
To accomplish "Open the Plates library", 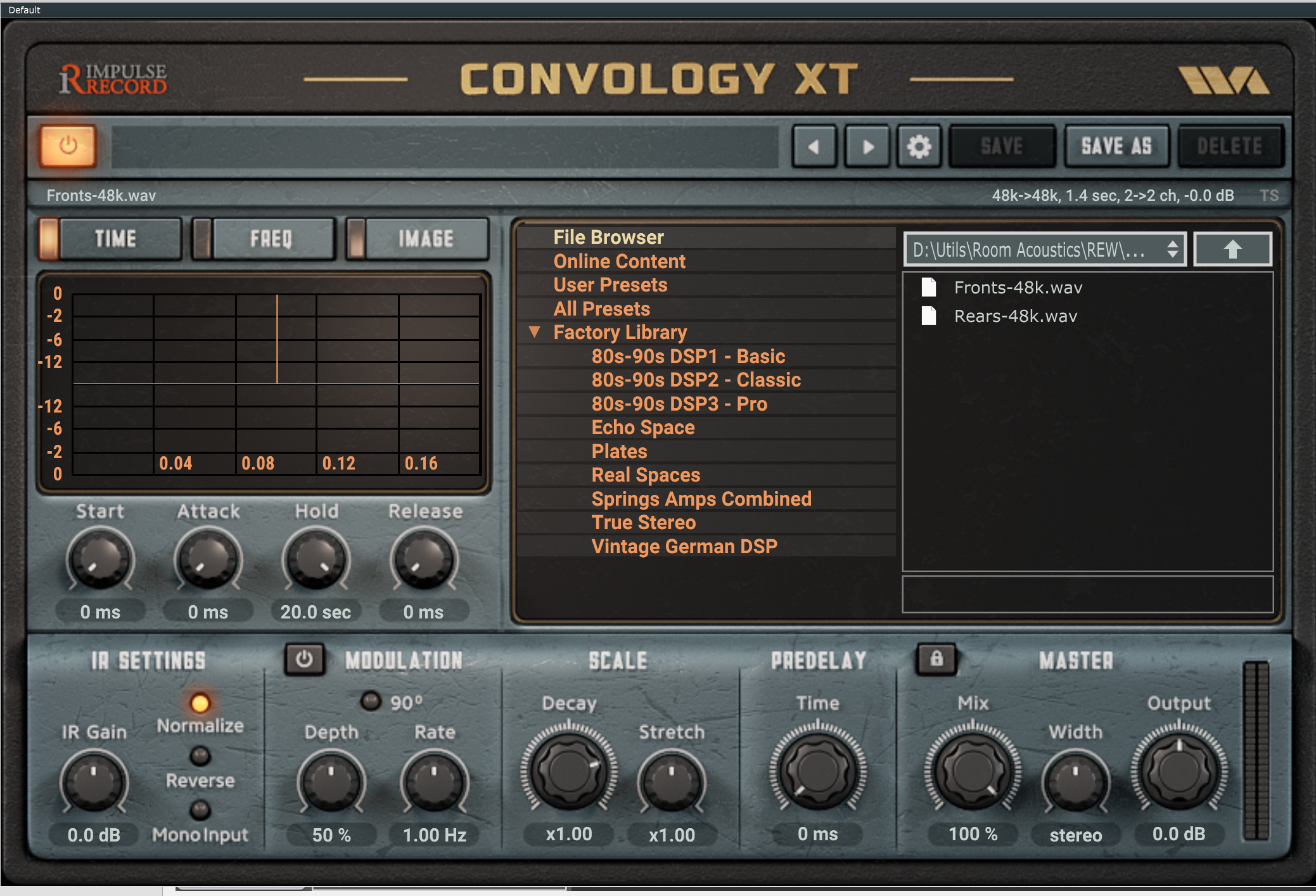I will point(706,451).
